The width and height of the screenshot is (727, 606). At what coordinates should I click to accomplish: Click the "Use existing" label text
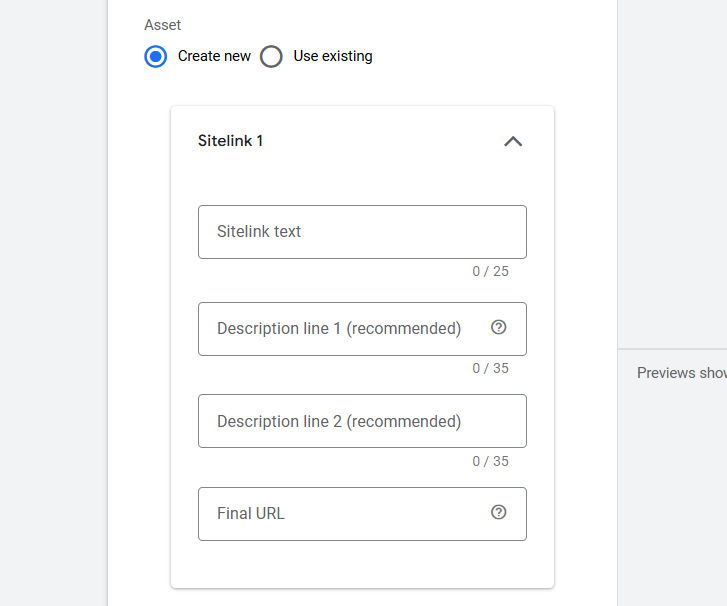coord(333,56)
